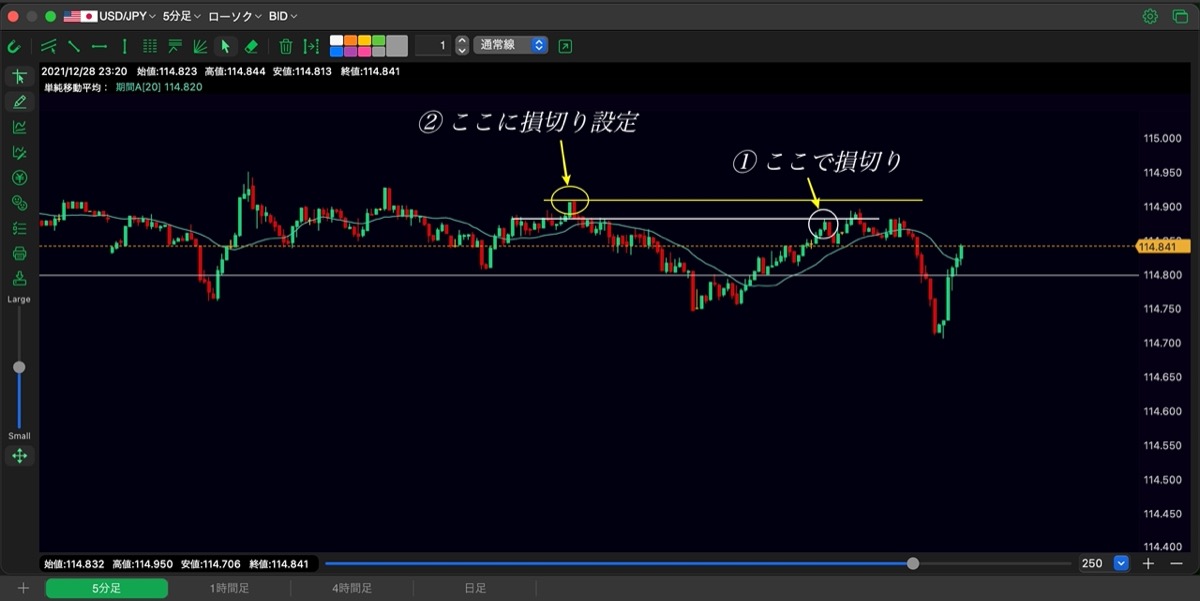
Task: Switch to the 1時間足 tab
Action: click(x=229, y=588)
